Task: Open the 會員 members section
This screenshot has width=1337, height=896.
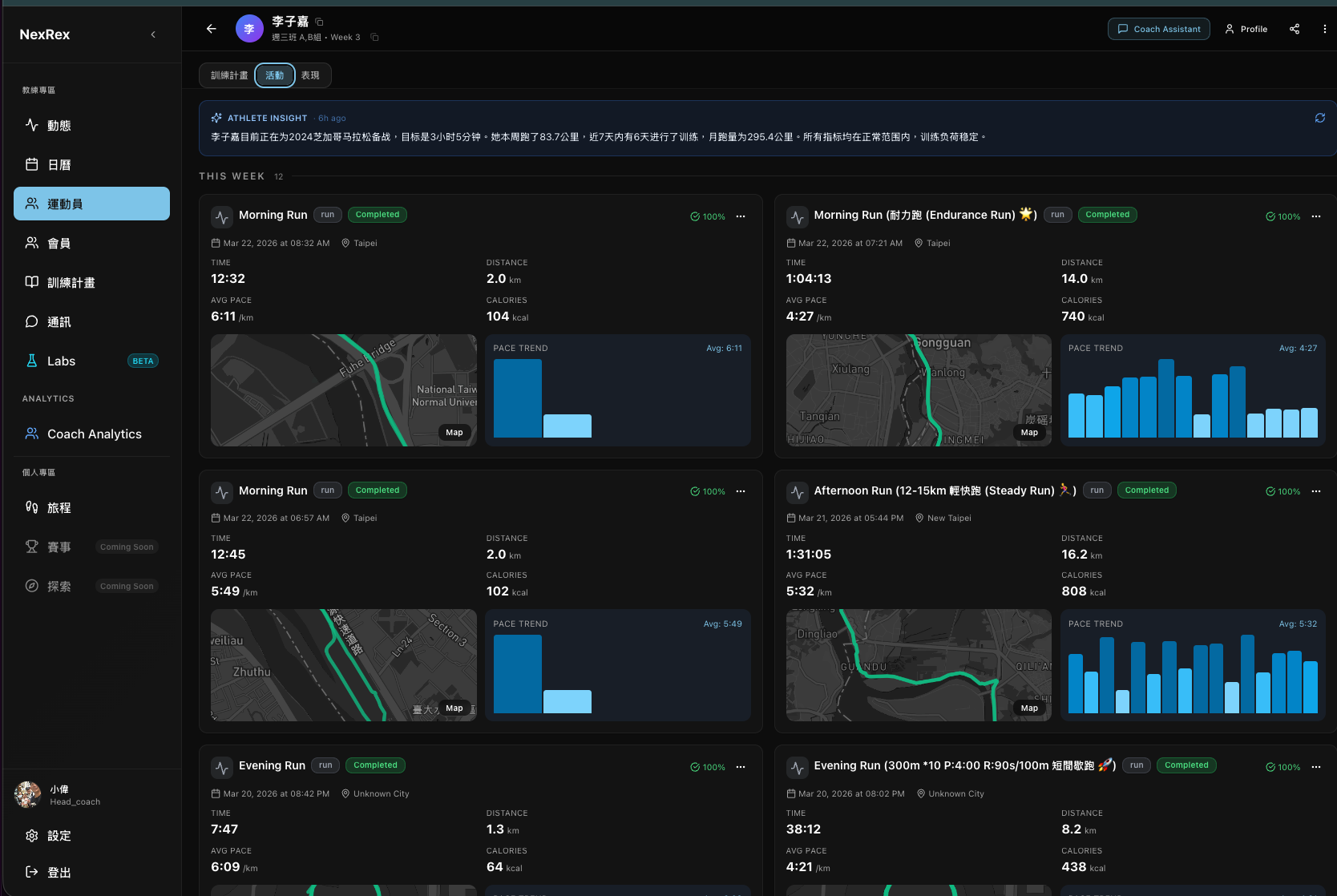Action: [x=60, y=243]
